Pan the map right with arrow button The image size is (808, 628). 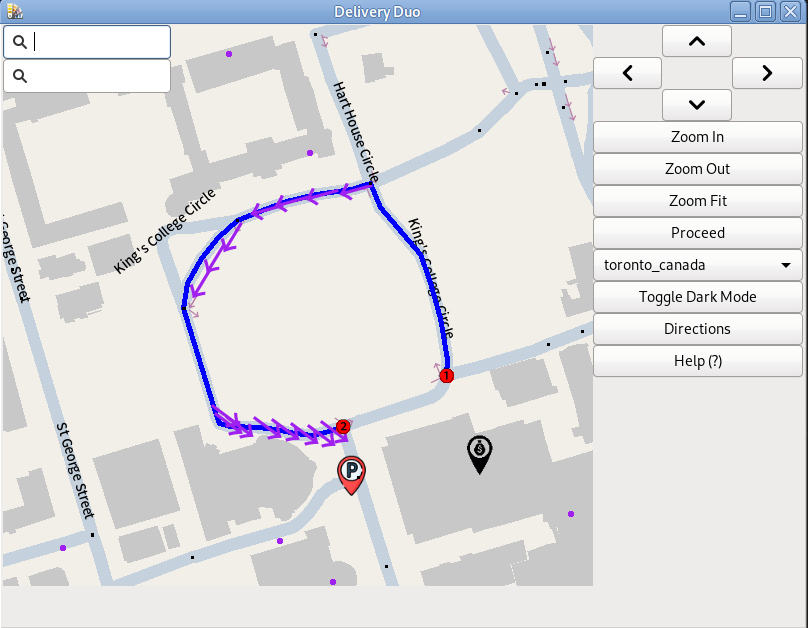click(767, 73)
